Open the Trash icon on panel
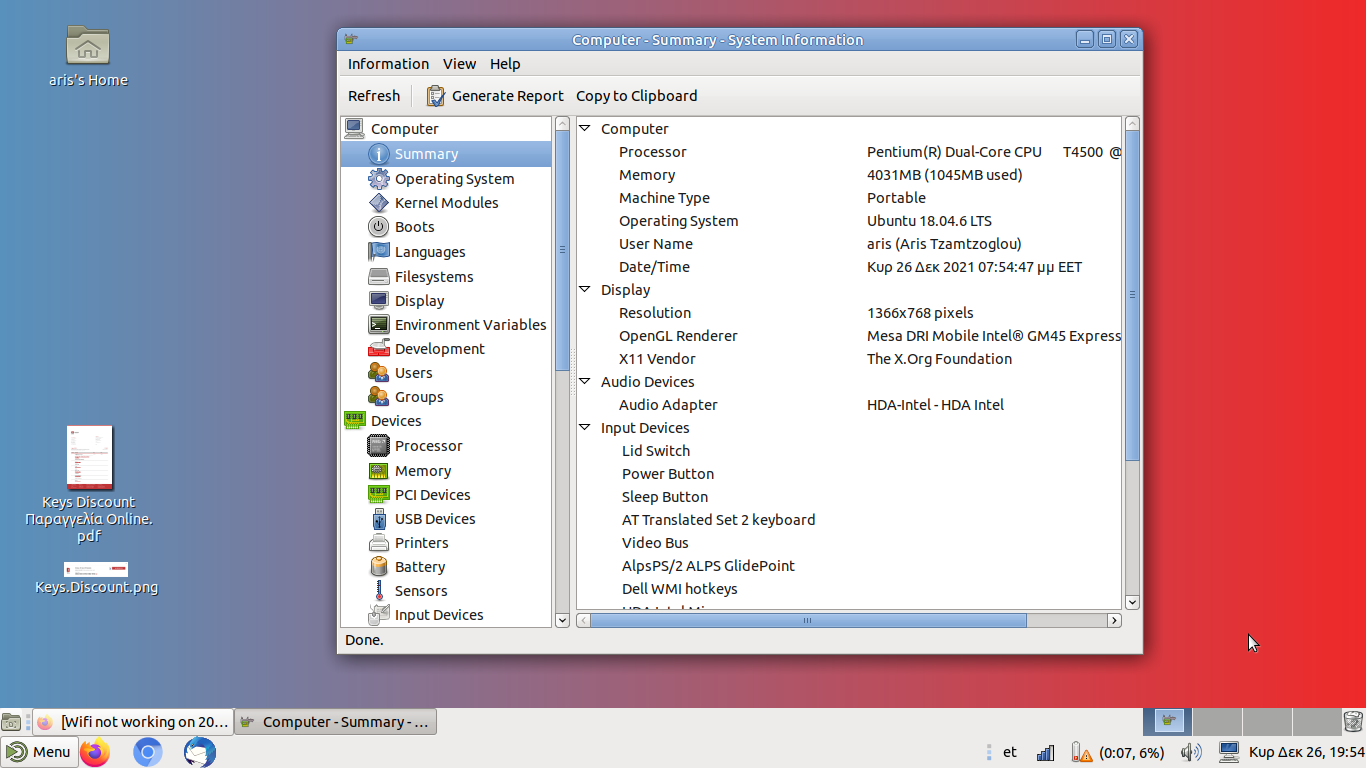Viewport: 1366px width, 768px height. coord(1353,721)
